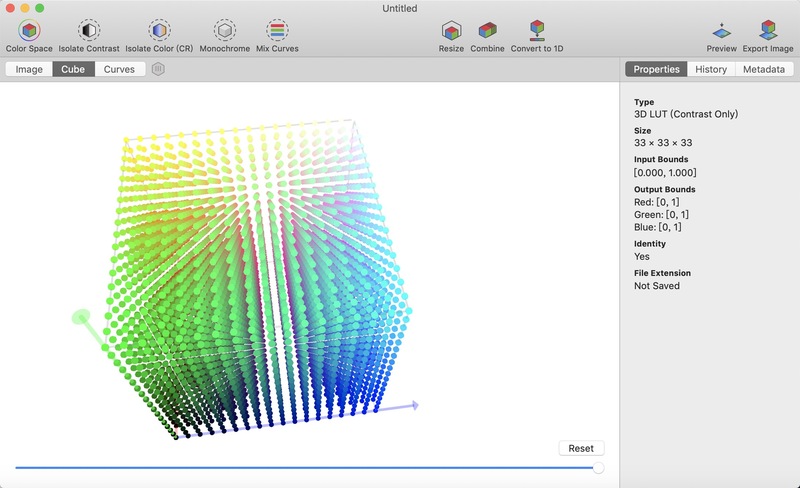This screenshot has width=800, height=488.
Task: Convert LUT with Monochrome tool
Action: 224,37
